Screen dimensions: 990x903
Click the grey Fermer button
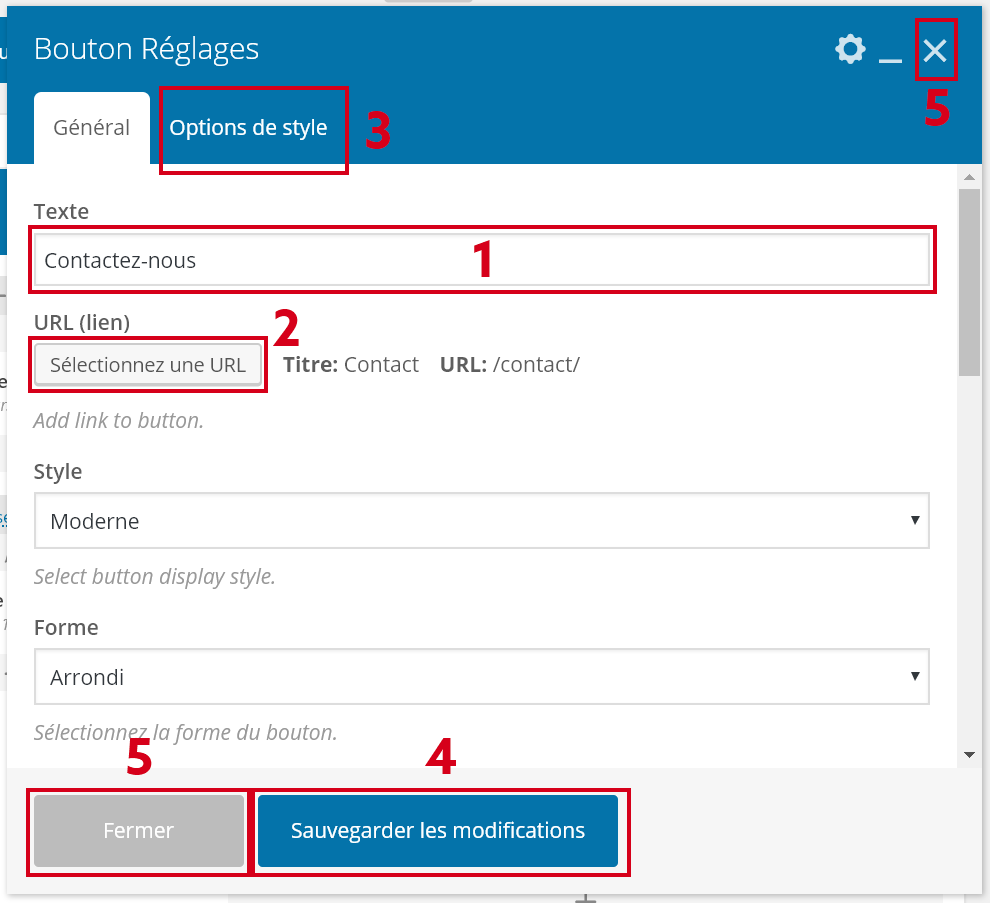point(138,831)
